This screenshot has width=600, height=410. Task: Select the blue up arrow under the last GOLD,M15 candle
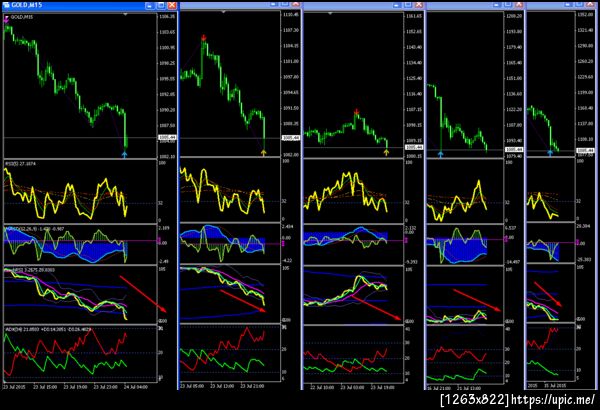pos(124,154)
